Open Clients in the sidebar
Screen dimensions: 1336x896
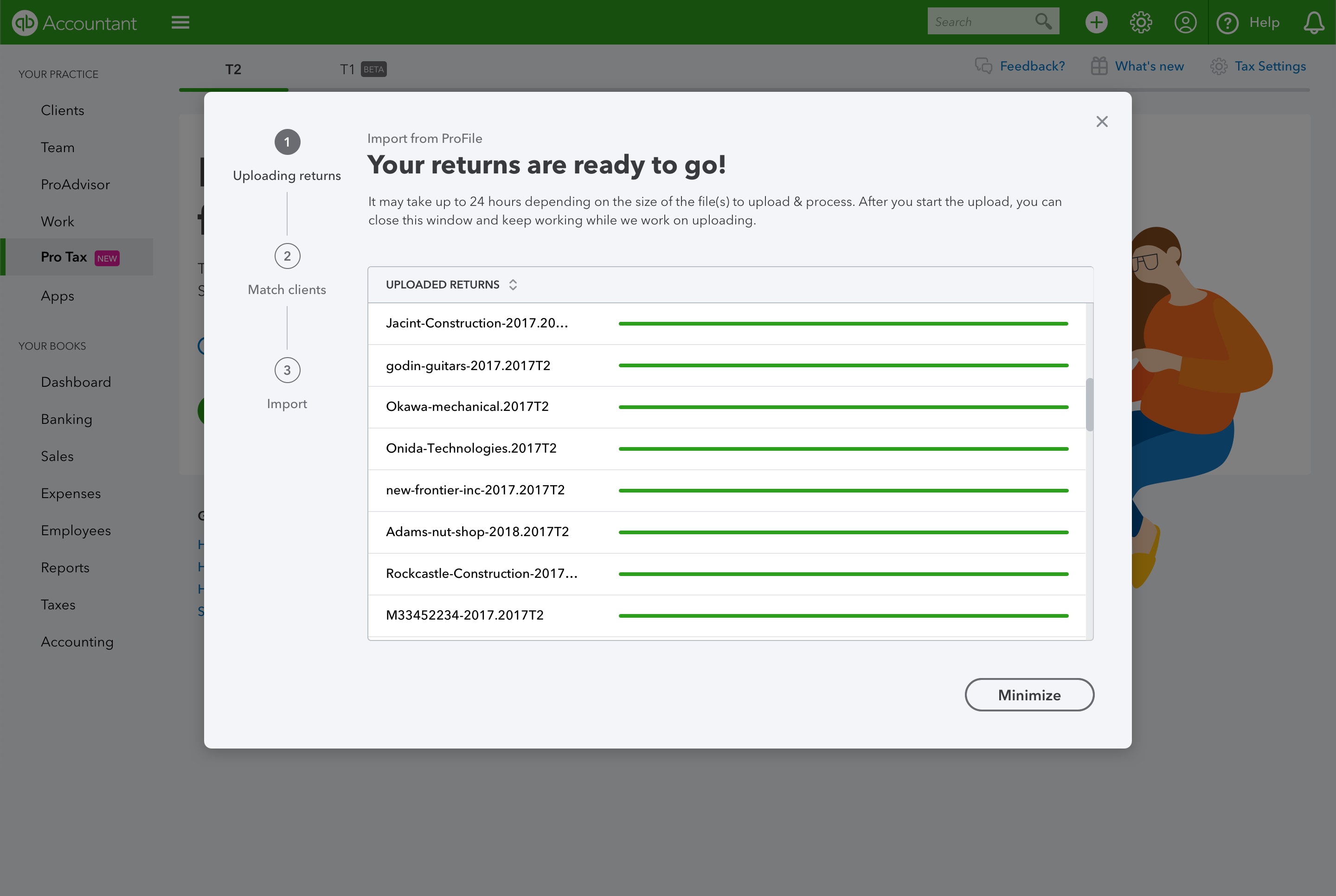(62, 110)
